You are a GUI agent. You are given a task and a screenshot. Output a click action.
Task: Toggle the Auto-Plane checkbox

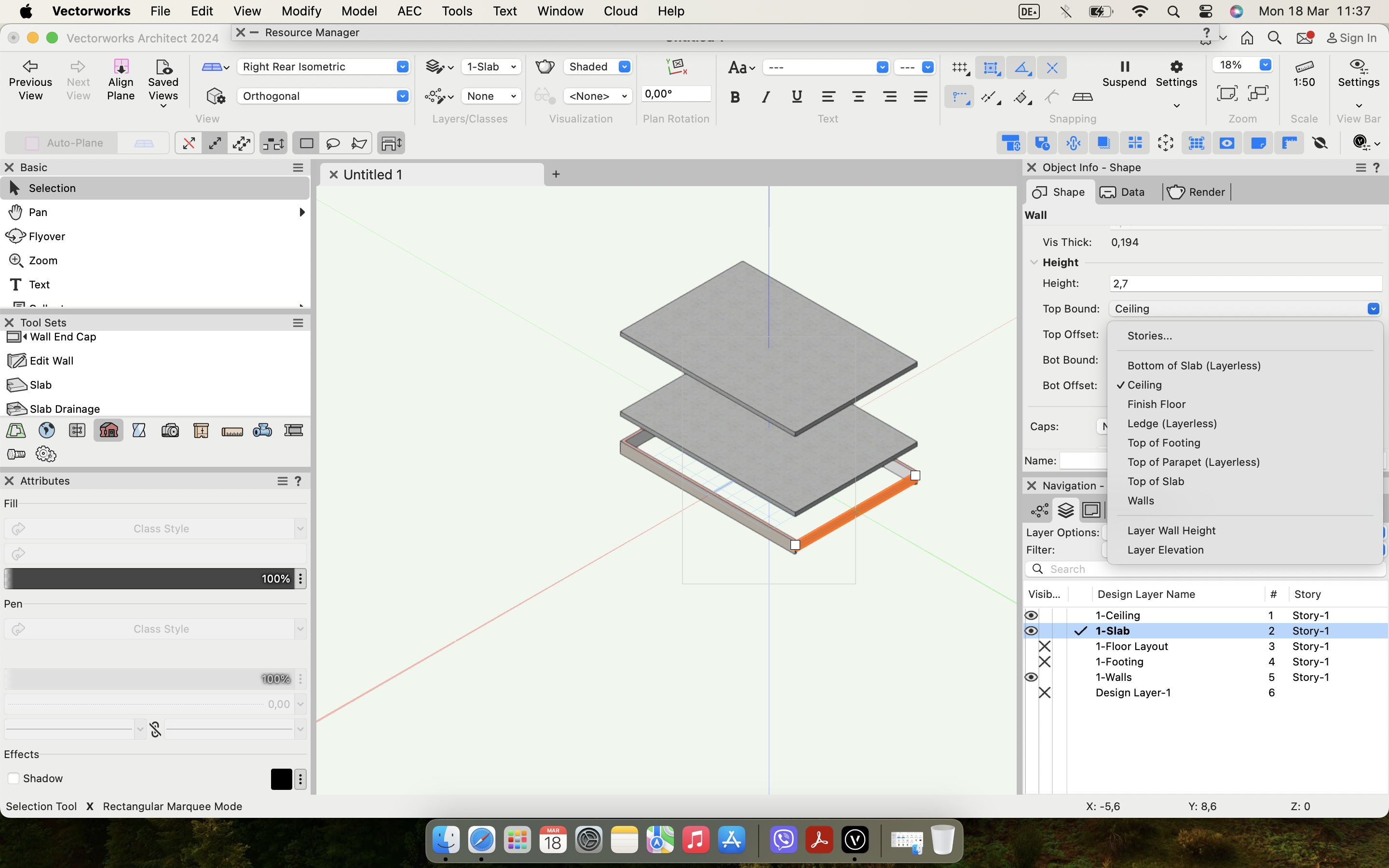click(x=32, y=142)
